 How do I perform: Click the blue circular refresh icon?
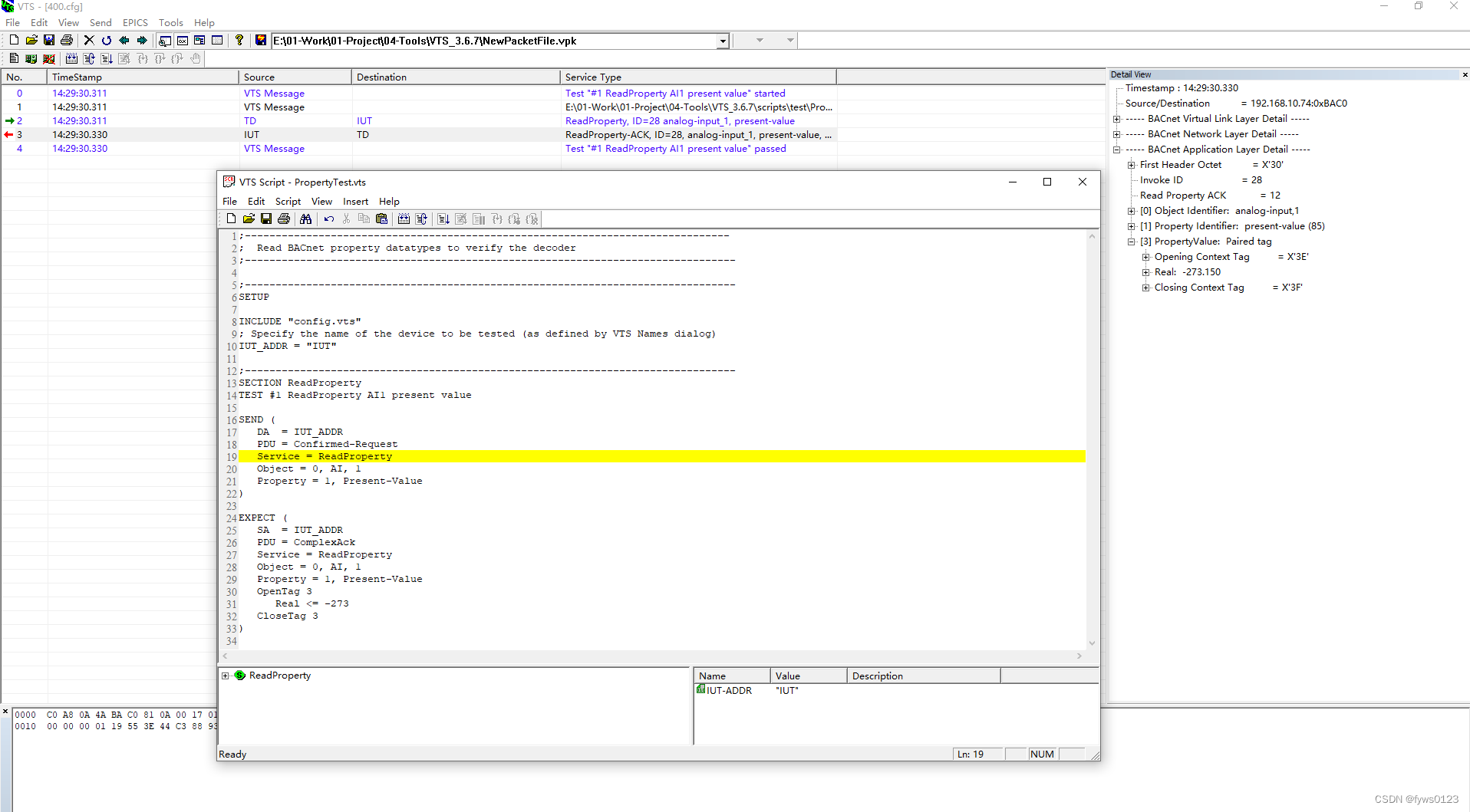pos(107,40)
